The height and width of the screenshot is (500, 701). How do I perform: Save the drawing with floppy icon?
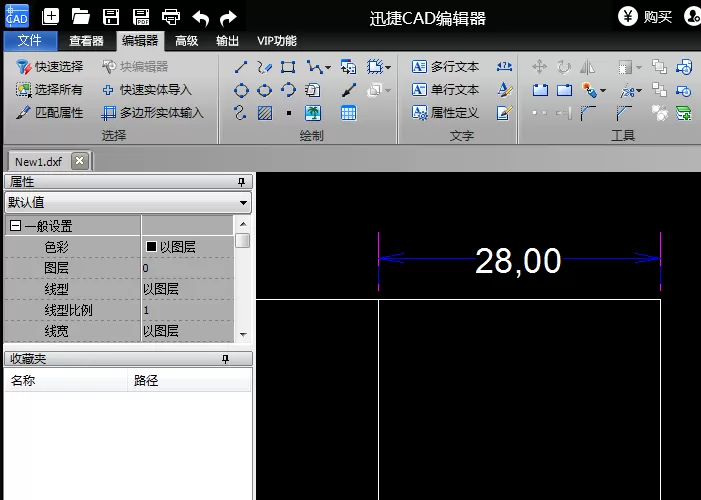click(111, 17)
